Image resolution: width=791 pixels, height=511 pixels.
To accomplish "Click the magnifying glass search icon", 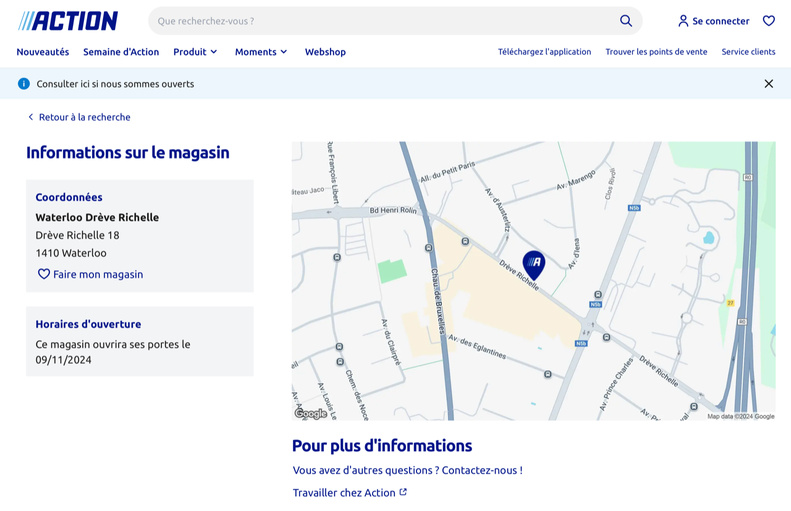I will coord(626,21).
